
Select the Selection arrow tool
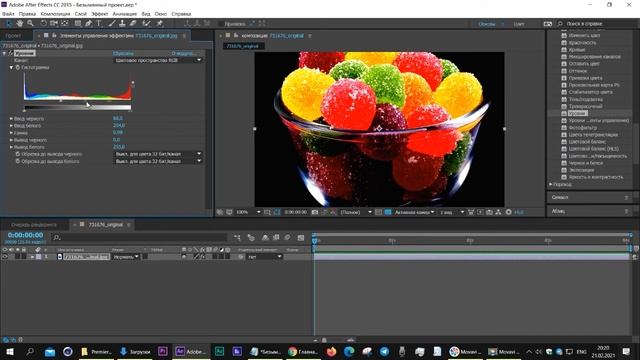point(9,24)
